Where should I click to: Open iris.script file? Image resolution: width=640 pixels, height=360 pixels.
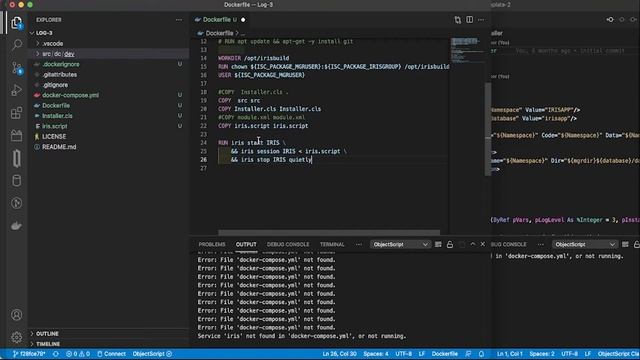click(x=55, y=126)
